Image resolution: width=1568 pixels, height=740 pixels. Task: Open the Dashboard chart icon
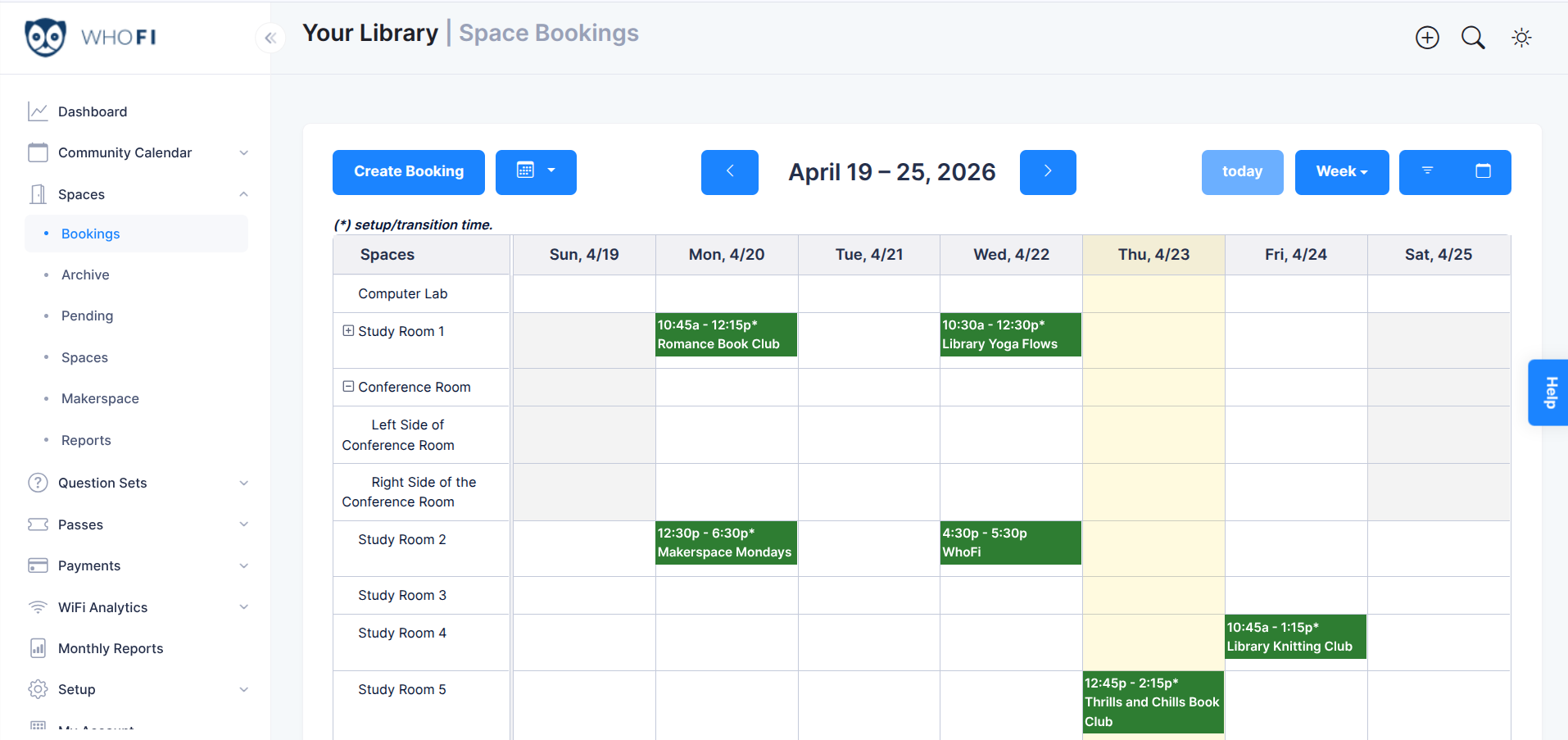[38, 111]
